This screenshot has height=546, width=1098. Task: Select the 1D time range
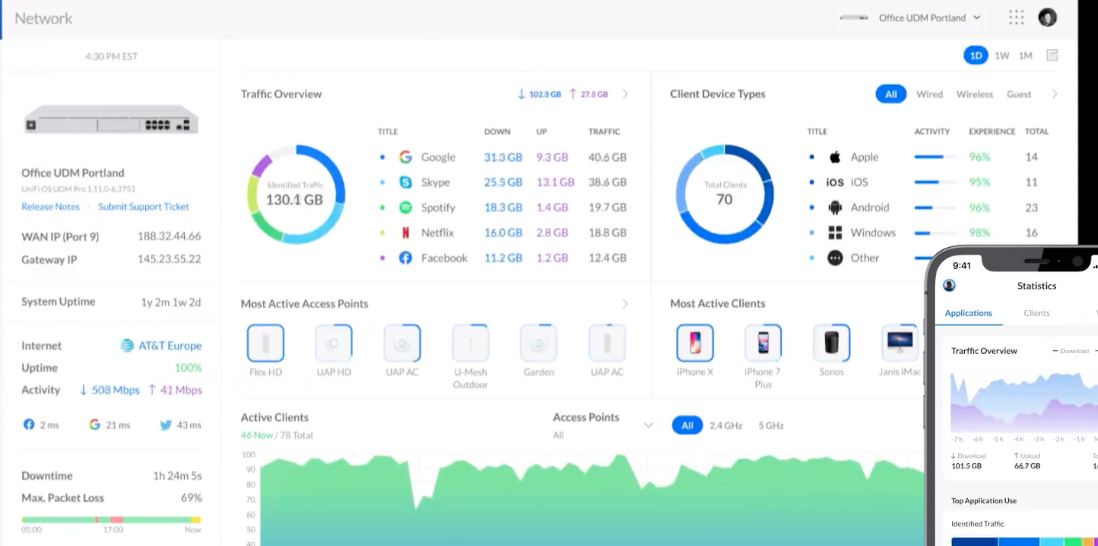pos(975,55)
